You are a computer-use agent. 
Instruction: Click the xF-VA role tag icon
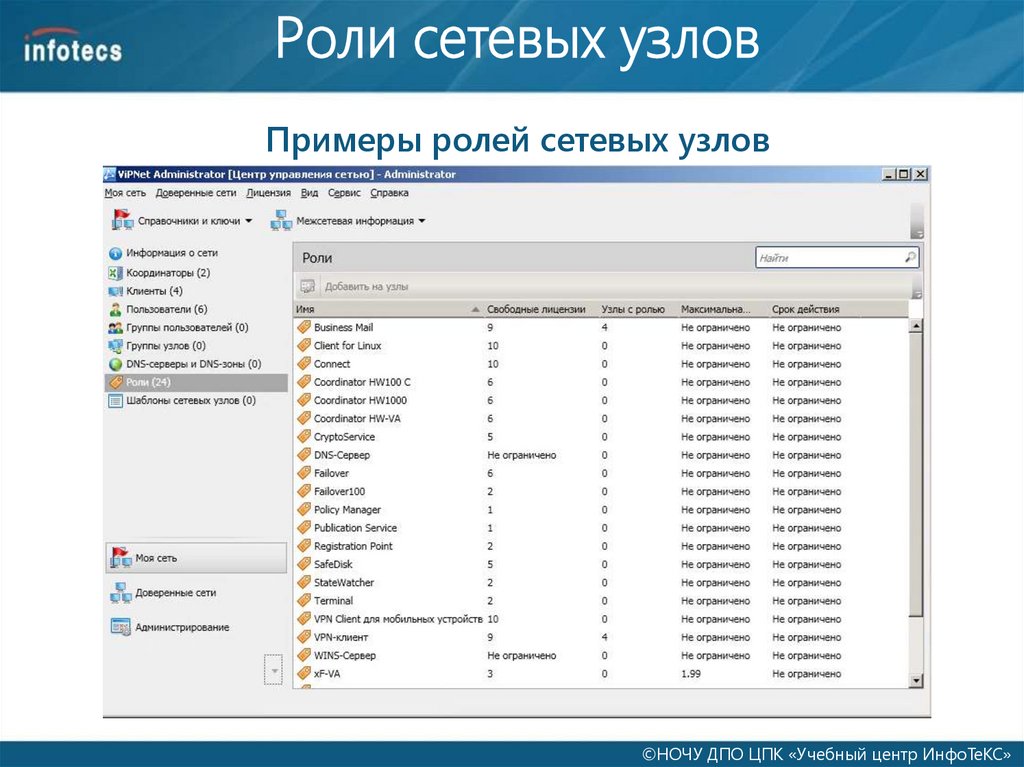tap(304, 673)
